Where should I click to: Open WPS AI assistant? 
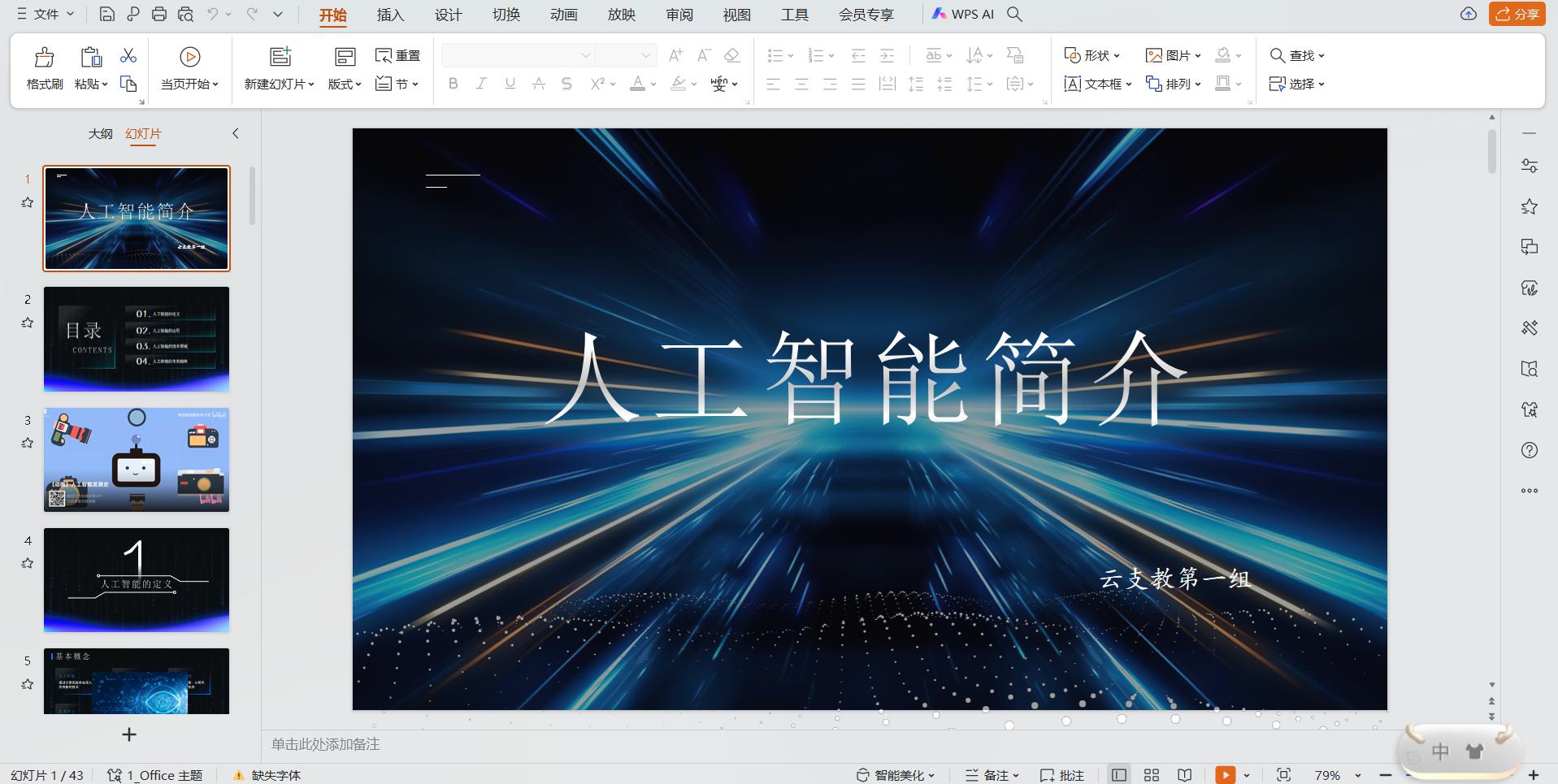click(x=963, y=14)
